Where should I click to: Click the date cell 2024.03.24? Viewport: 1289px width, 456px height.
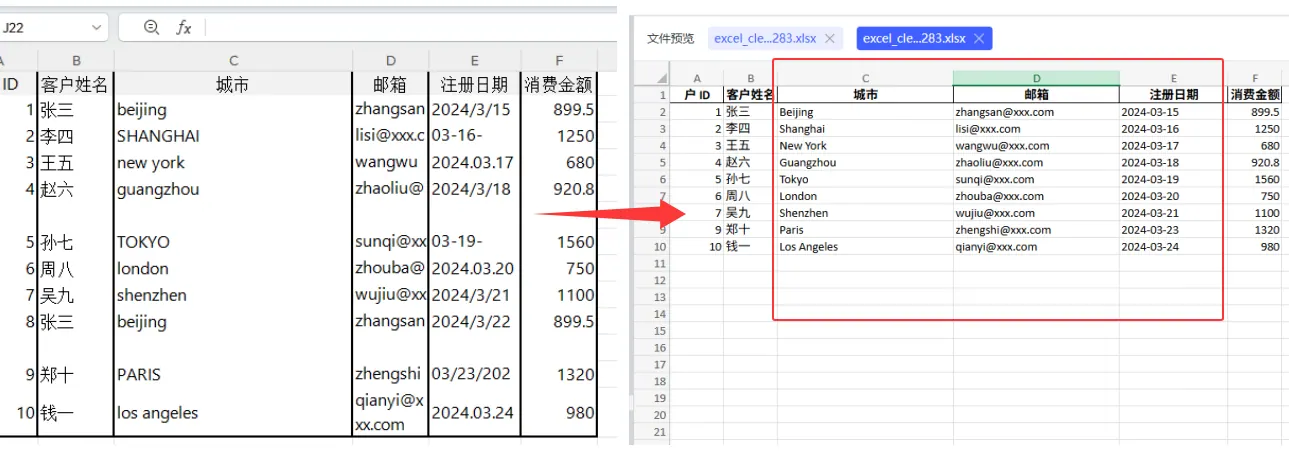[474, 412]
